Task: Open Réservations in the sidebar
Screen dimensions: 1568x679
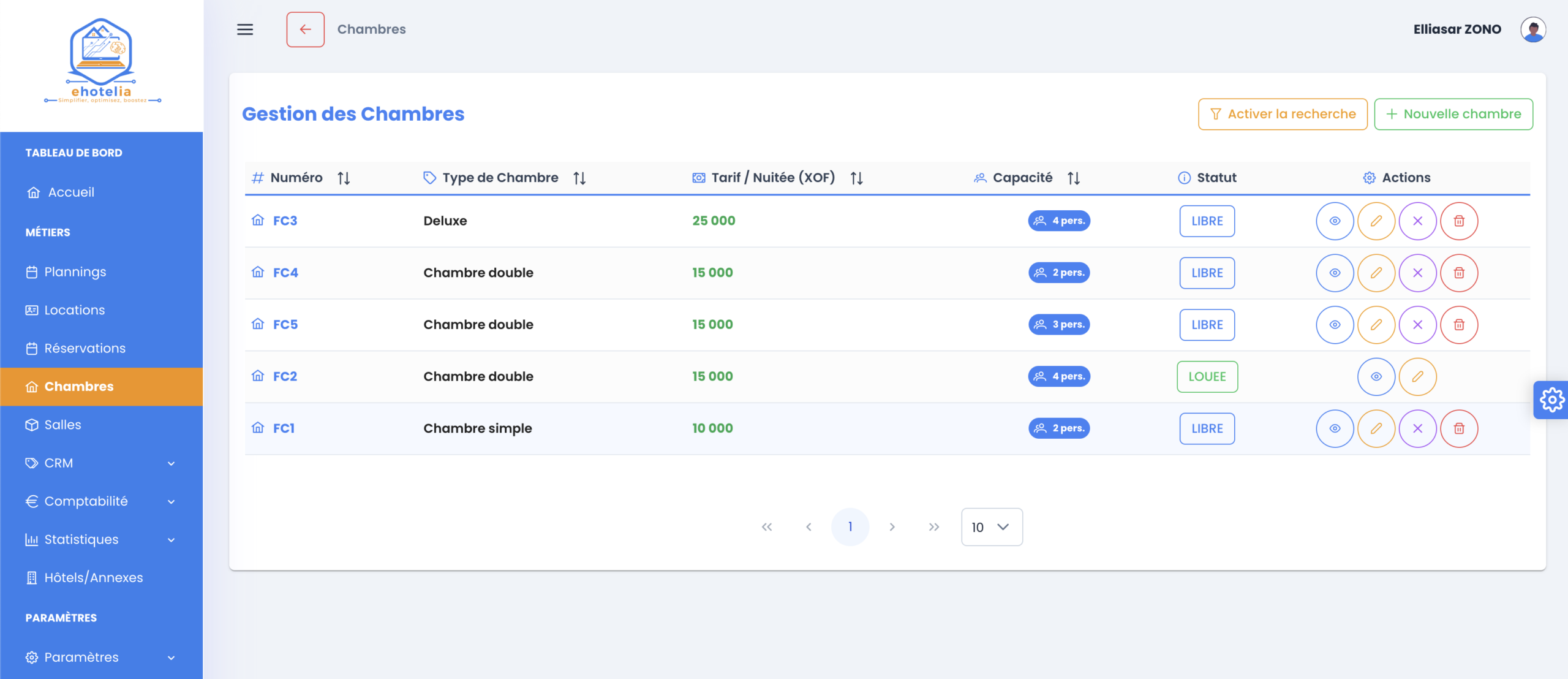Action: click(x=85, y=348)
